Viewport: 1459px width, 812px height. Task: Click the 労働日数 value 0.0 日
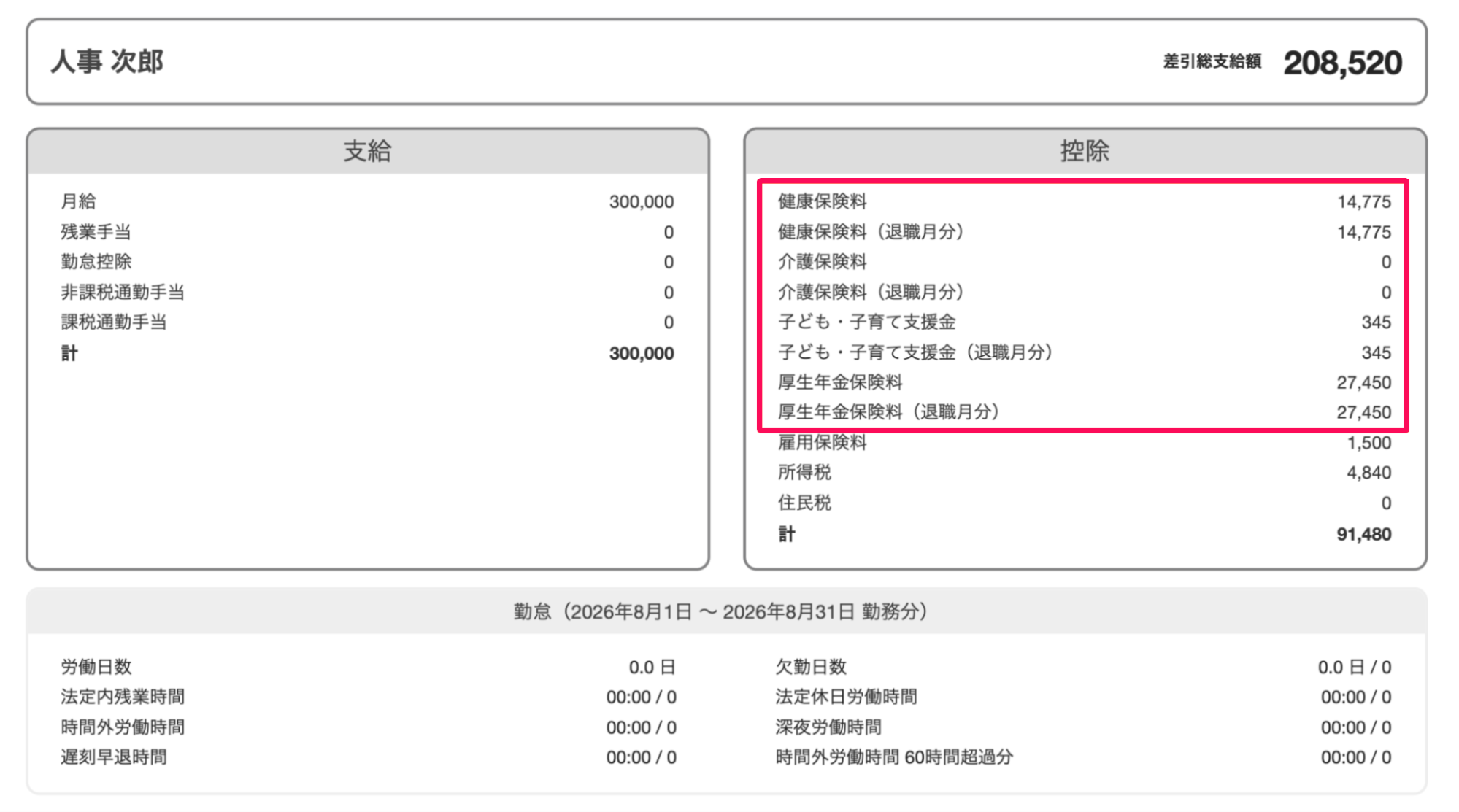pyautogui.click(x=652, y=667)
